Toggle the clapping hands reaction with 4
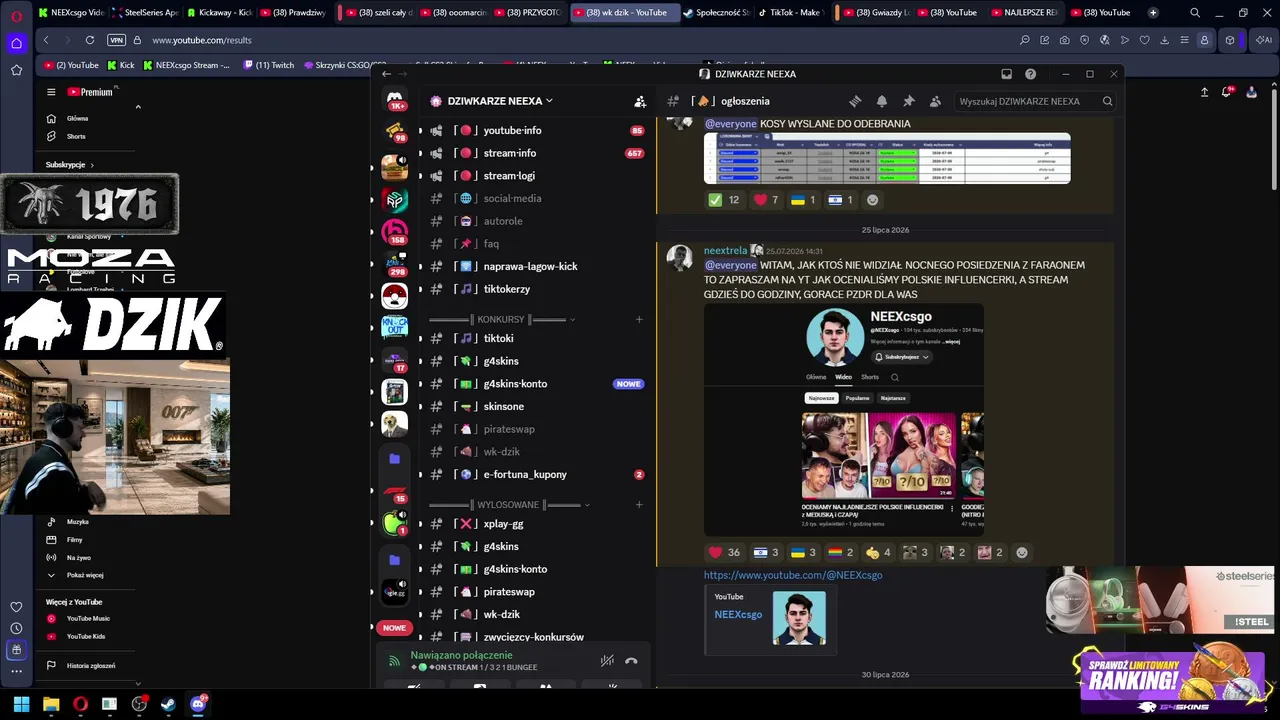 (x=878, y=552)
